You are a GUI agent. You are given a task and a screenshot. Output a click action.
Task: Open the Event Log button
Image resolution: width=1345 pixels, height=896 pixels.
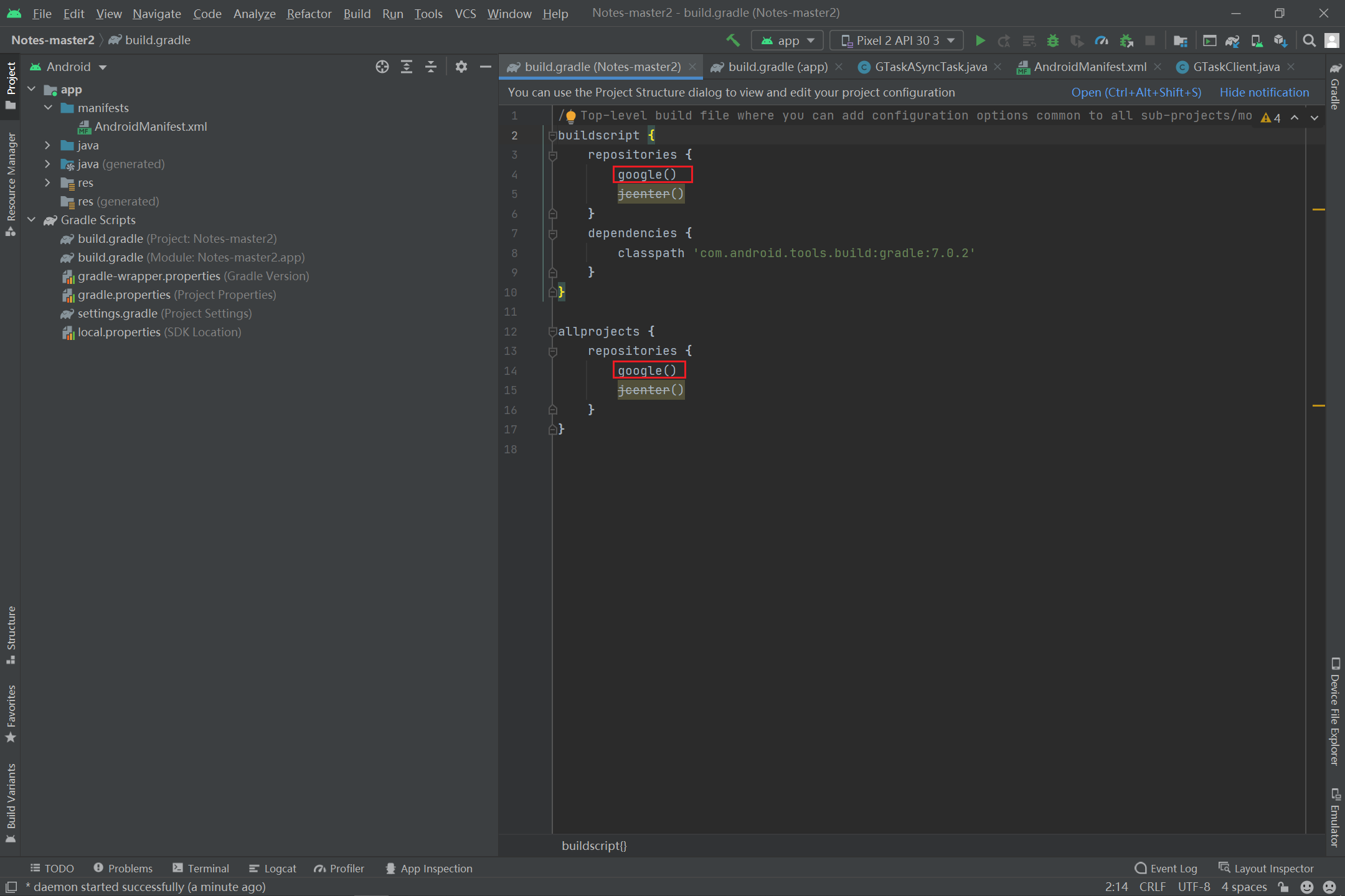pos(1166,869)
